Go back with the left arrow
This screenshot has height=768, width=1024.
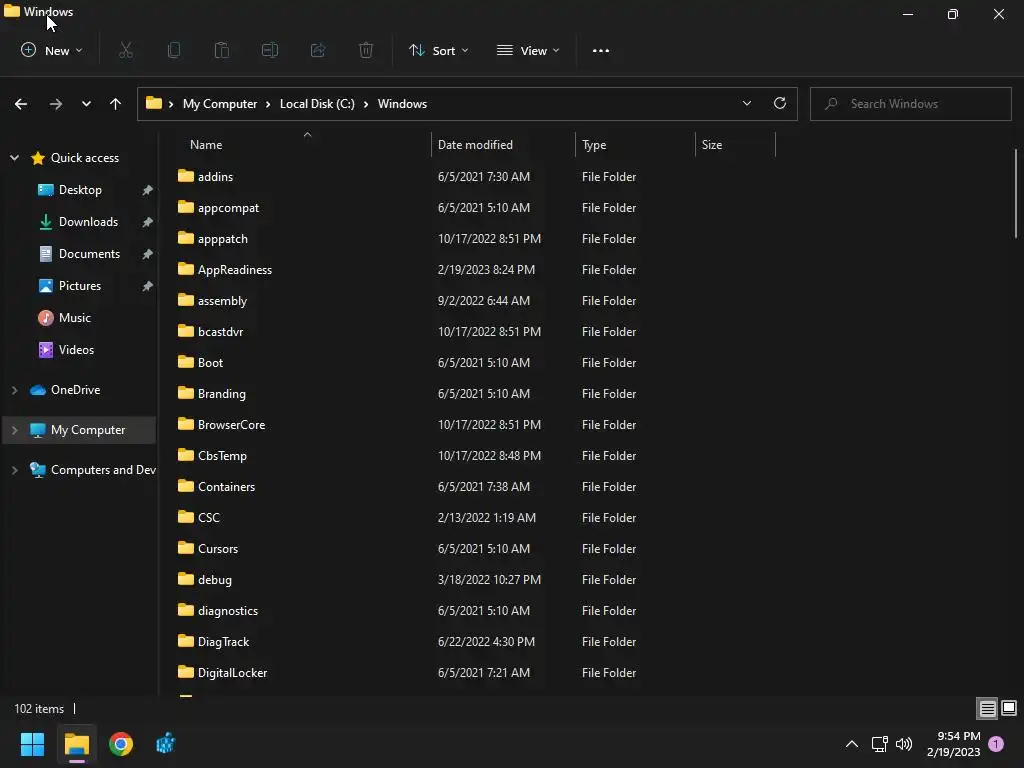(x=21, y=104)
